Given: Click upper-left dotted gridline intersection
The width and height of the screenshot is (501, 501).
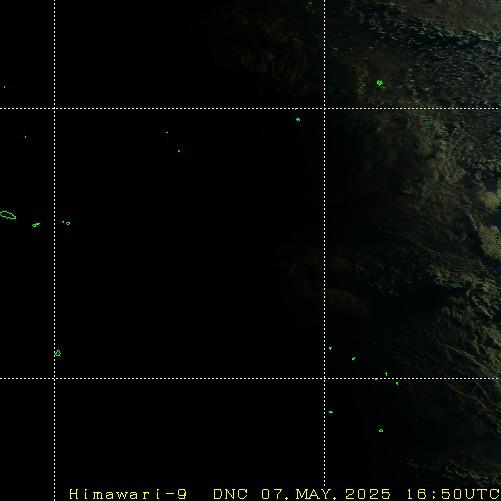Looking at the screenshot, I should click(54, 108).
